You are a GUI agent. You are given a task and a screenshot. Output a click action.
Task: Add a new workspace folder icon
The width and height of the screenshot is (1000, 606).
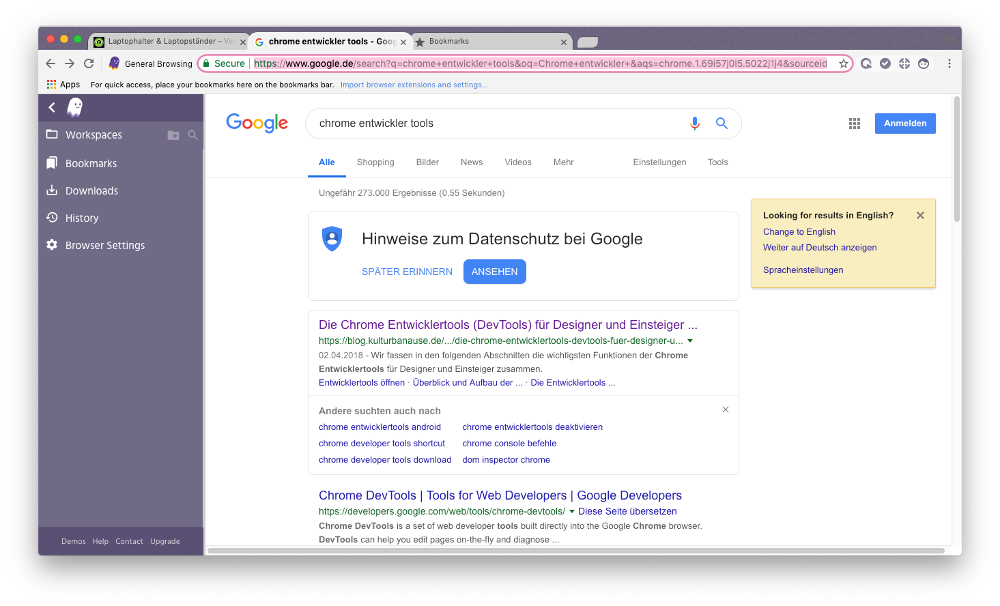pos(173,135)
